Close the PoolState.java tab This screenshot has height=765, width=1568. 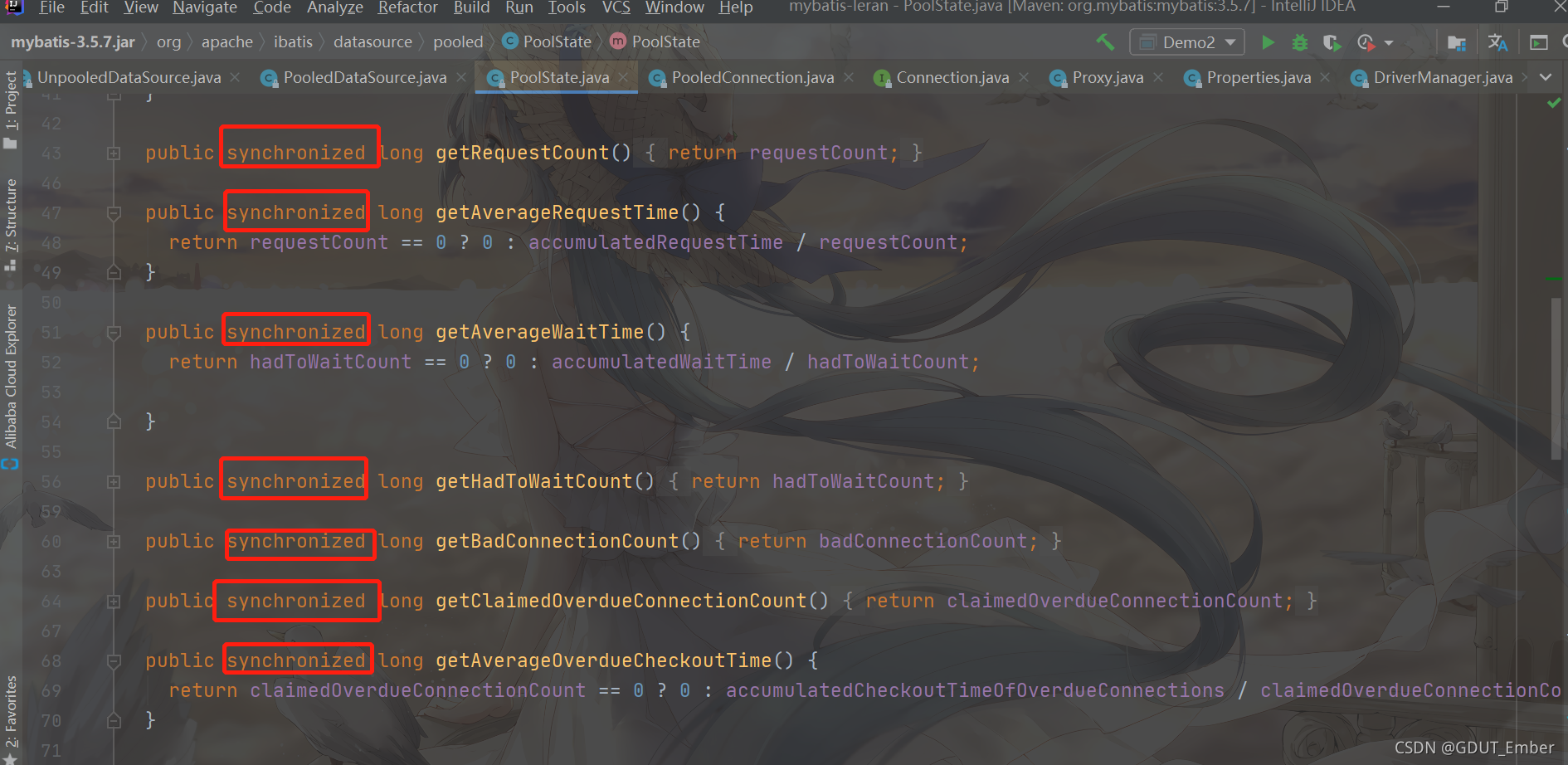(x=623, y=77)
